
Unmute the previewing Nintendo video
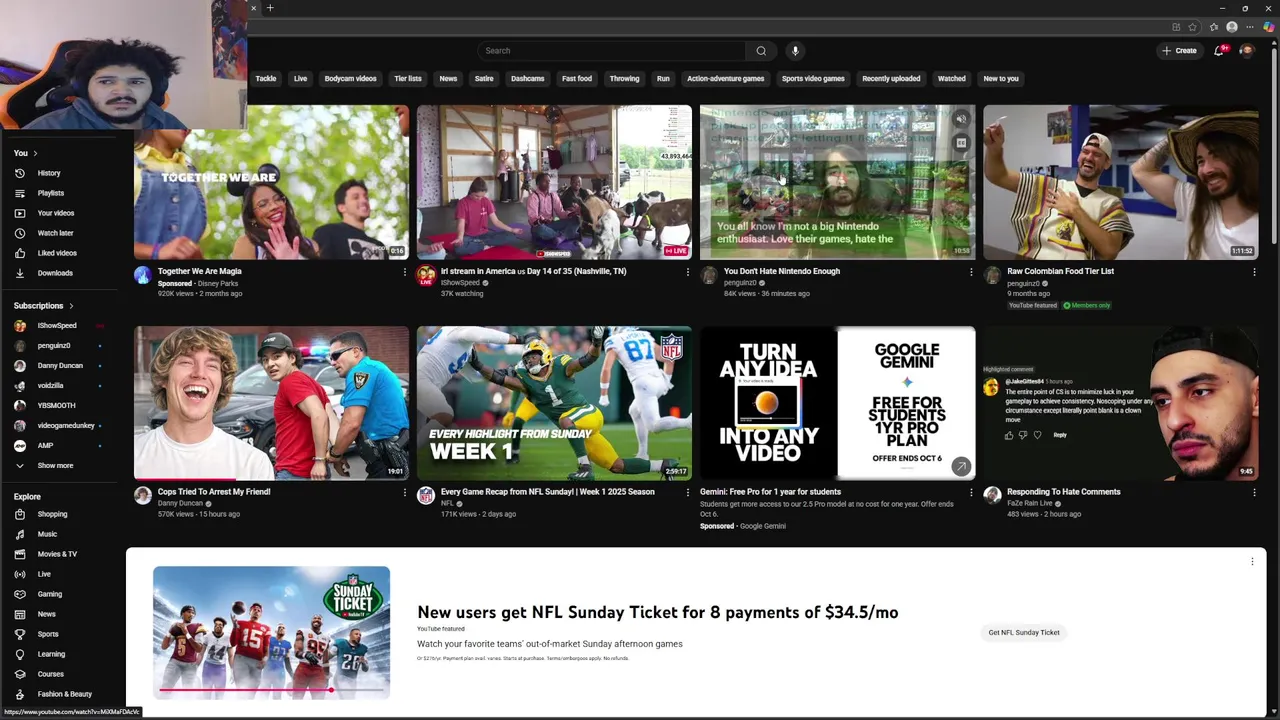coord(961,119)
